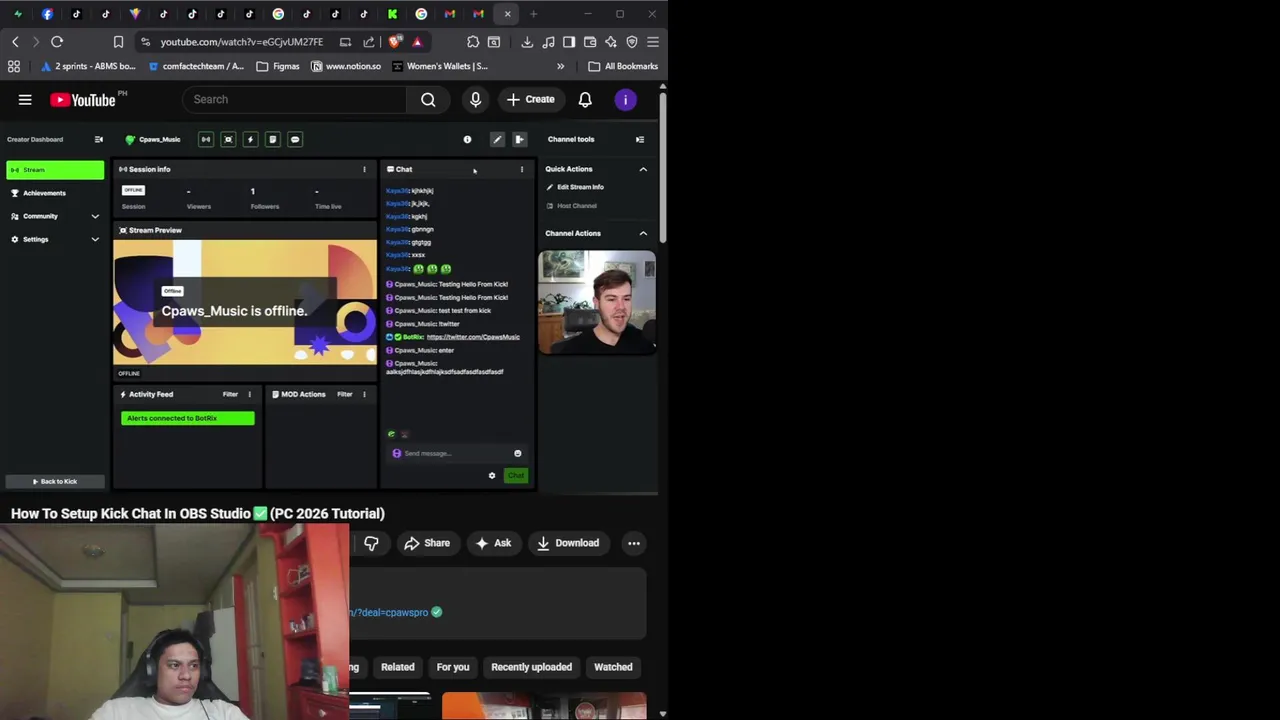Viewport: 1280px width, 720px height.
Task: Click the Activity Feed Filter in the video
Action: click(230, 394)
